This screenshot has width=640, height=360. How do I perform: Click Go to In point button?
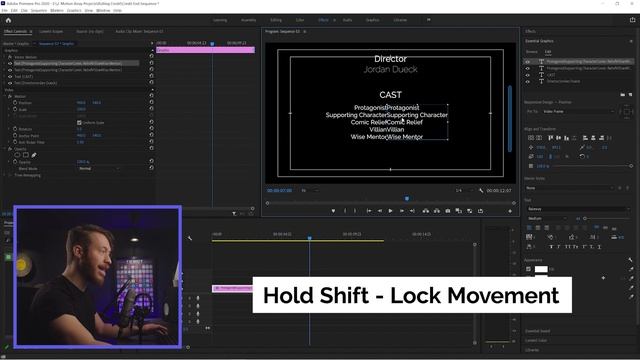[369, 211]
